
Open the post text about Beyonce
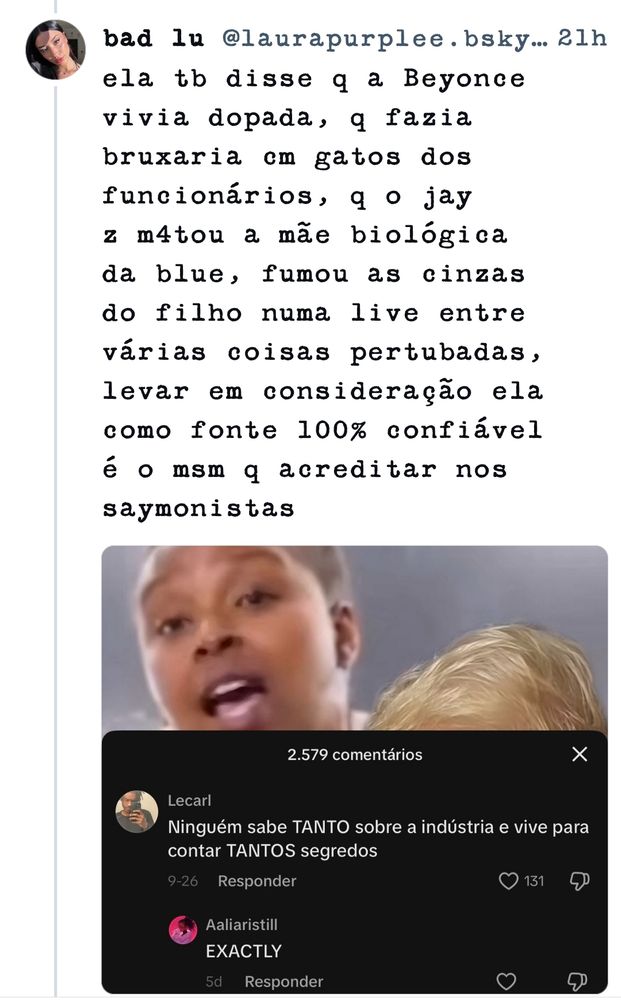pos(323,293)
